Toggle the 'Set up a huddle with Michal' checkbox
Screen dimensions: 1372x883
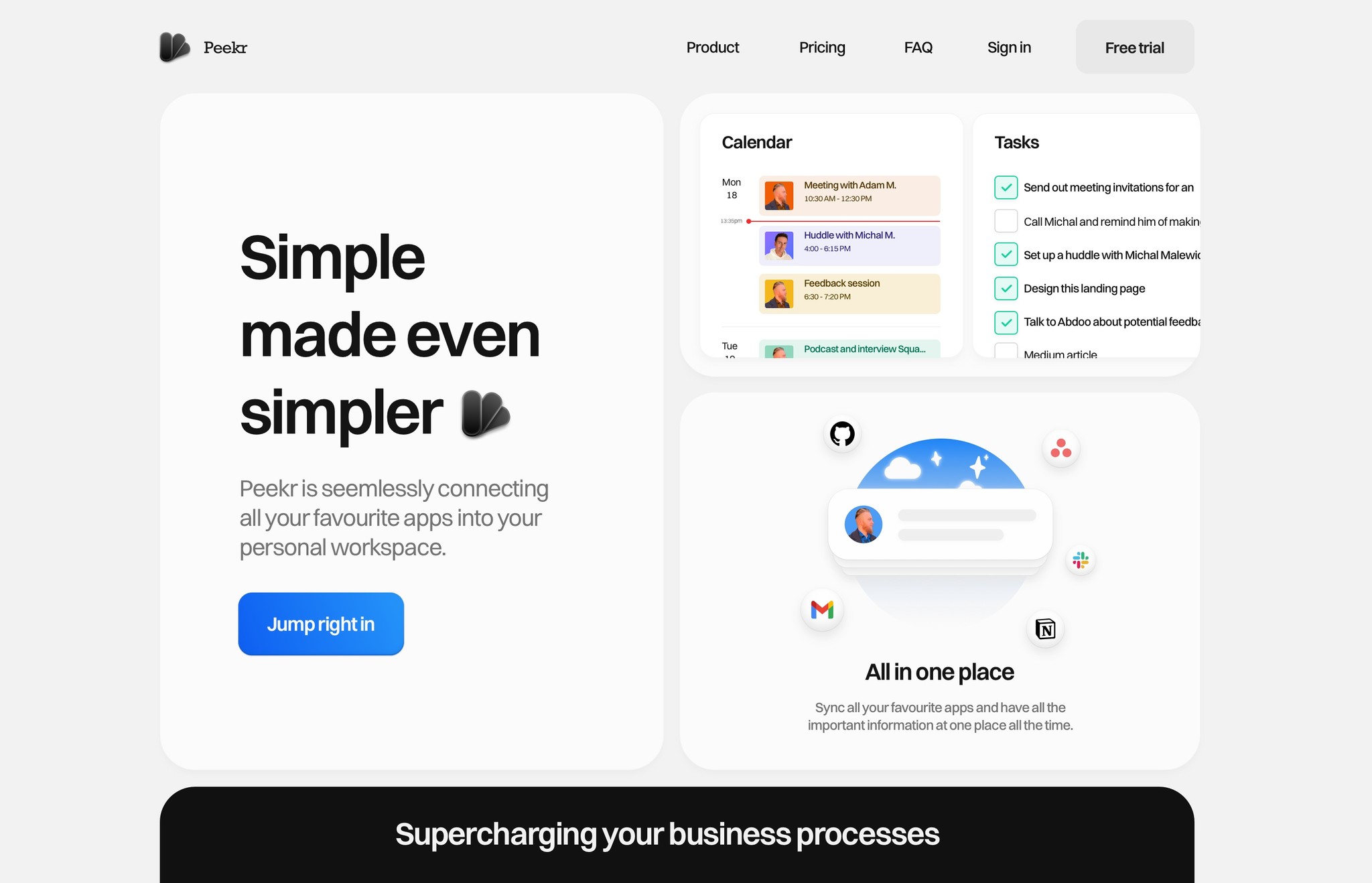1005,254
